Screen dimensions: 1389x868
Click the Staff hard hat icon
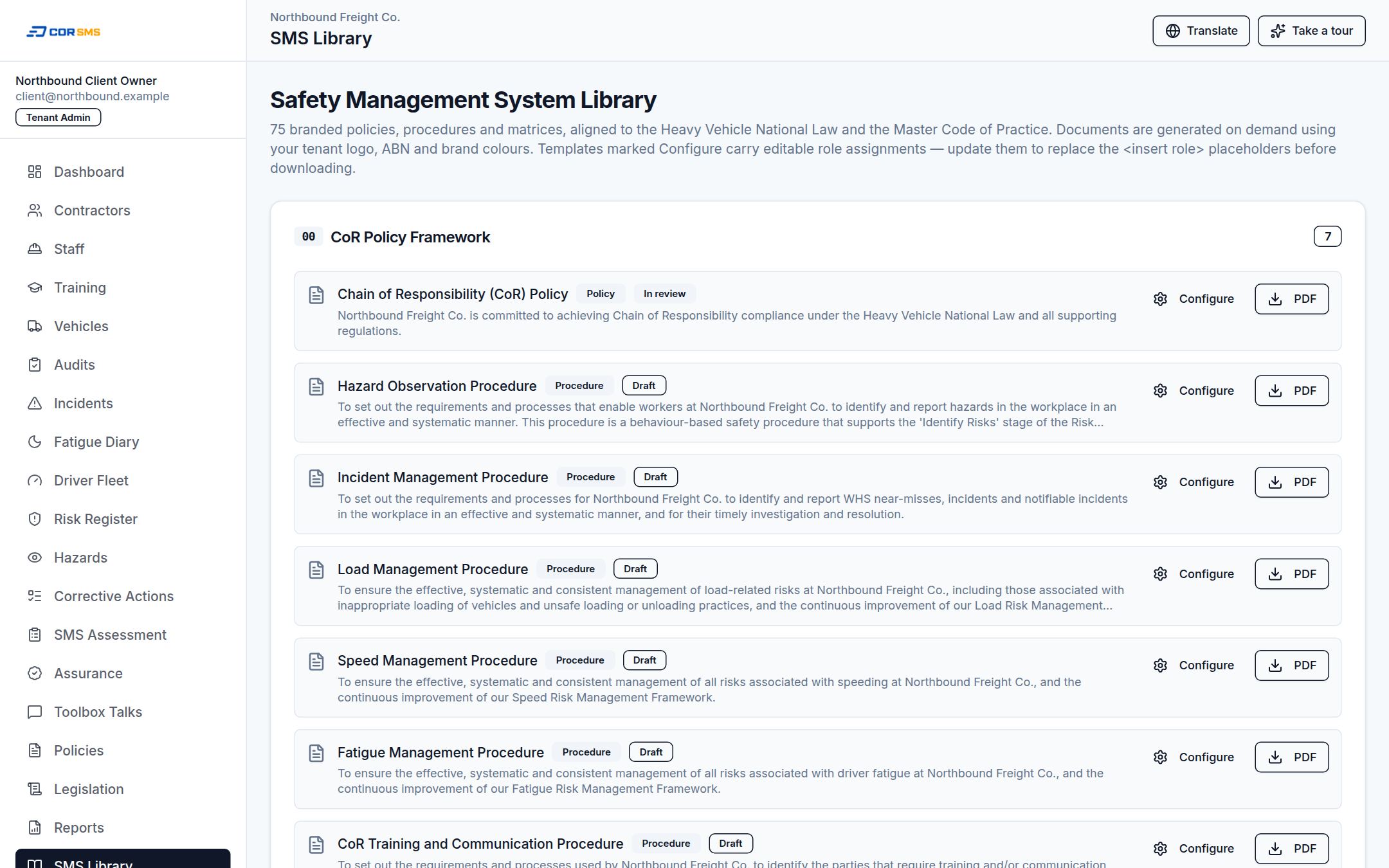click(35, 249)
